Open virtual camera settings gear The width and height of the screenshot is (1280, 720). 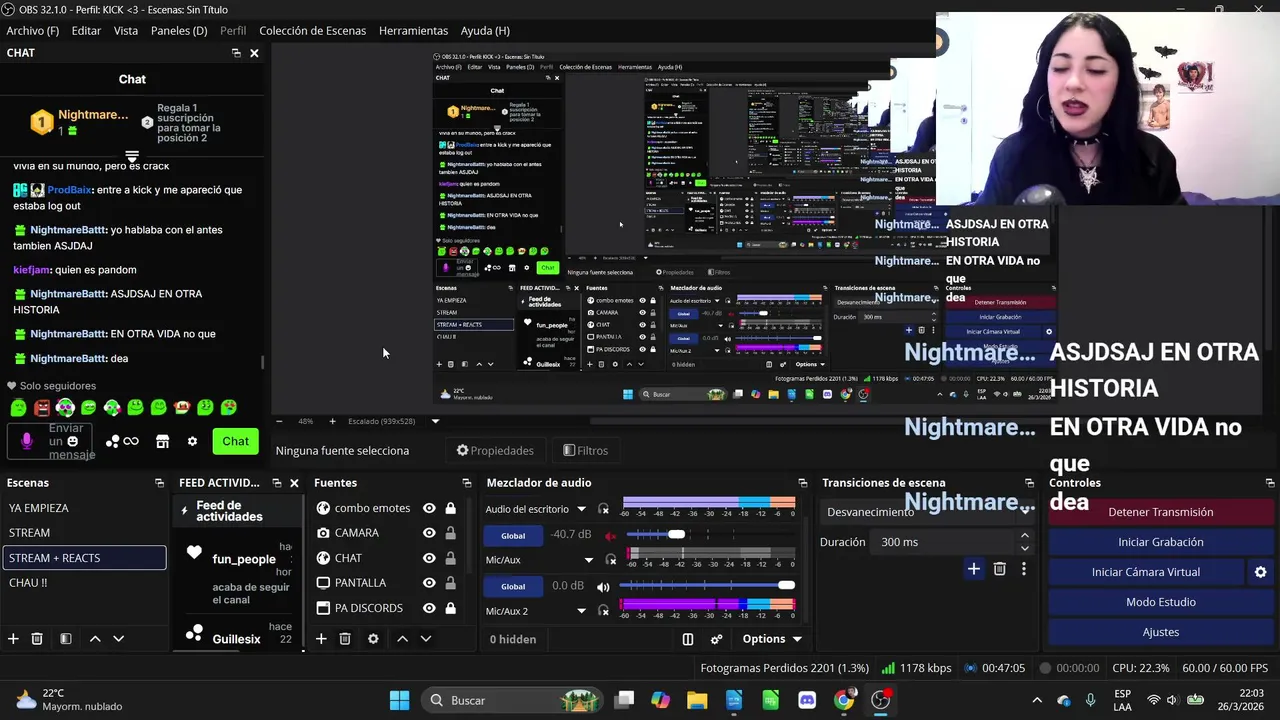[1260, 572]
